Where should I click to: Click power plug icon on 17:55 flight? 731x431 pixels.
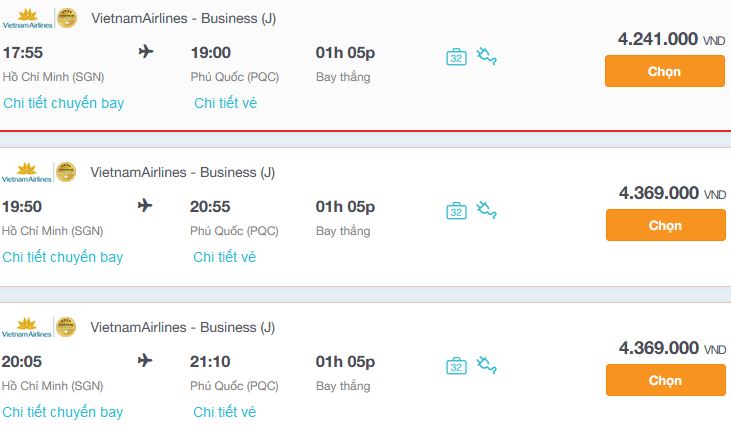tap(487, 56)
